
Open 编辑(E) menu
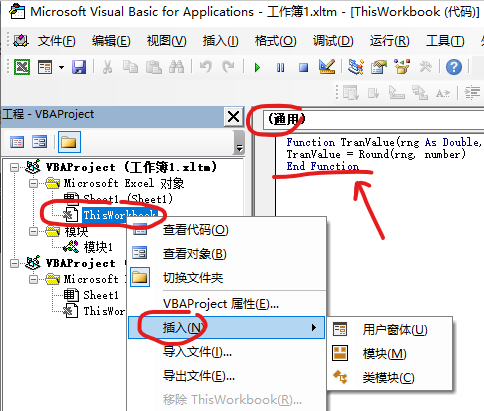(111, 41)
